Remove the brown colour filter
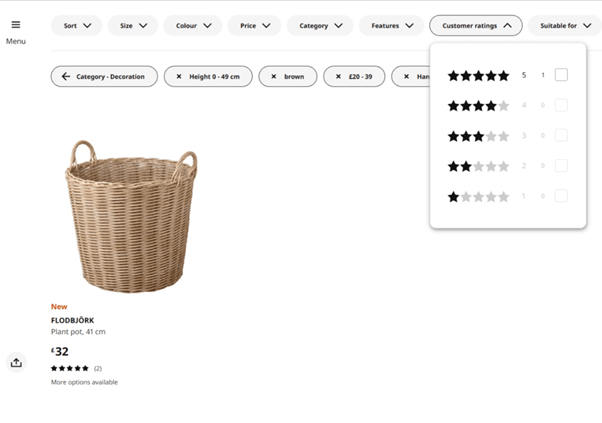The height and width of the screenshot is (423, 602). coord(274,76)
